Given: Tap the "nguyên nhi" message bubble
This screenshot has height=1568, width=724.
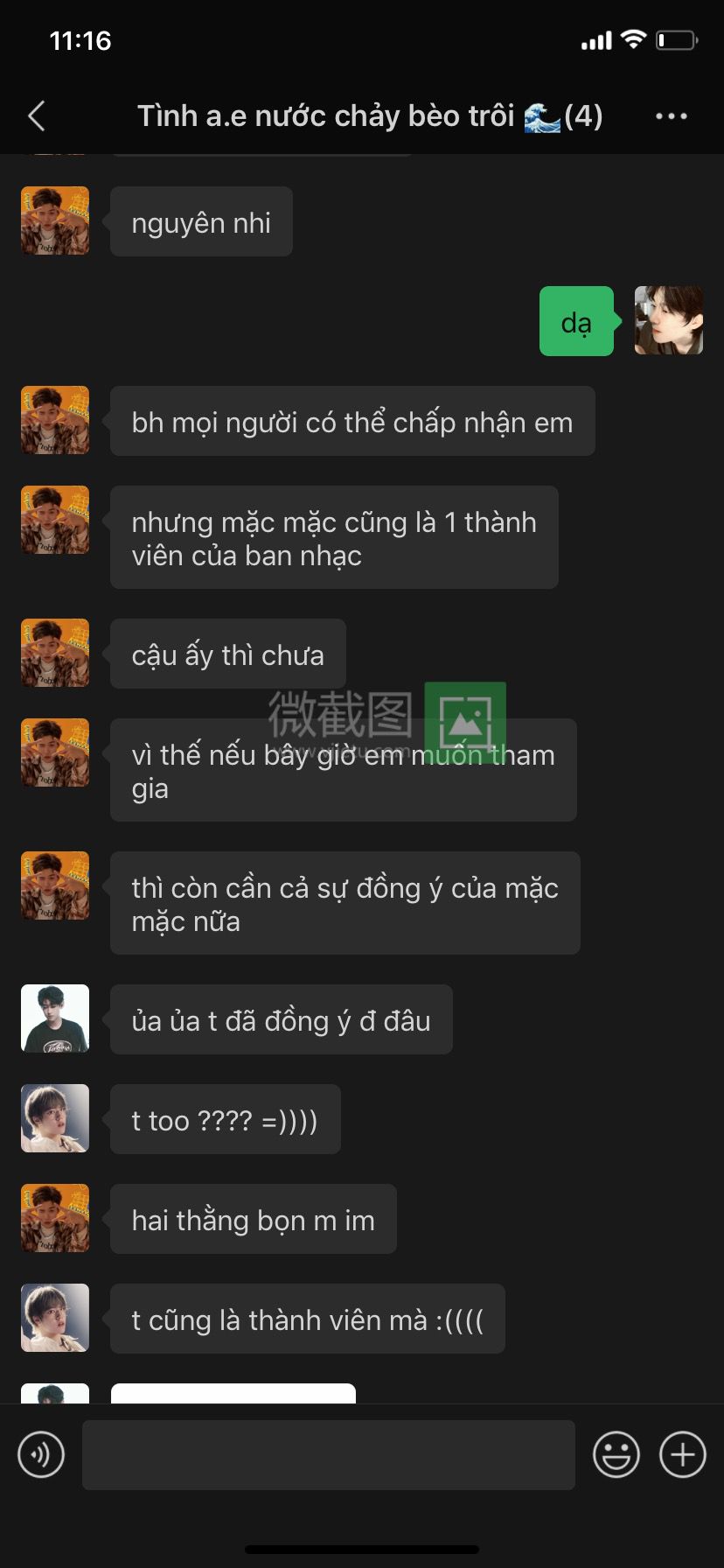Looking at the screenshot, I should tap(201, 221).
